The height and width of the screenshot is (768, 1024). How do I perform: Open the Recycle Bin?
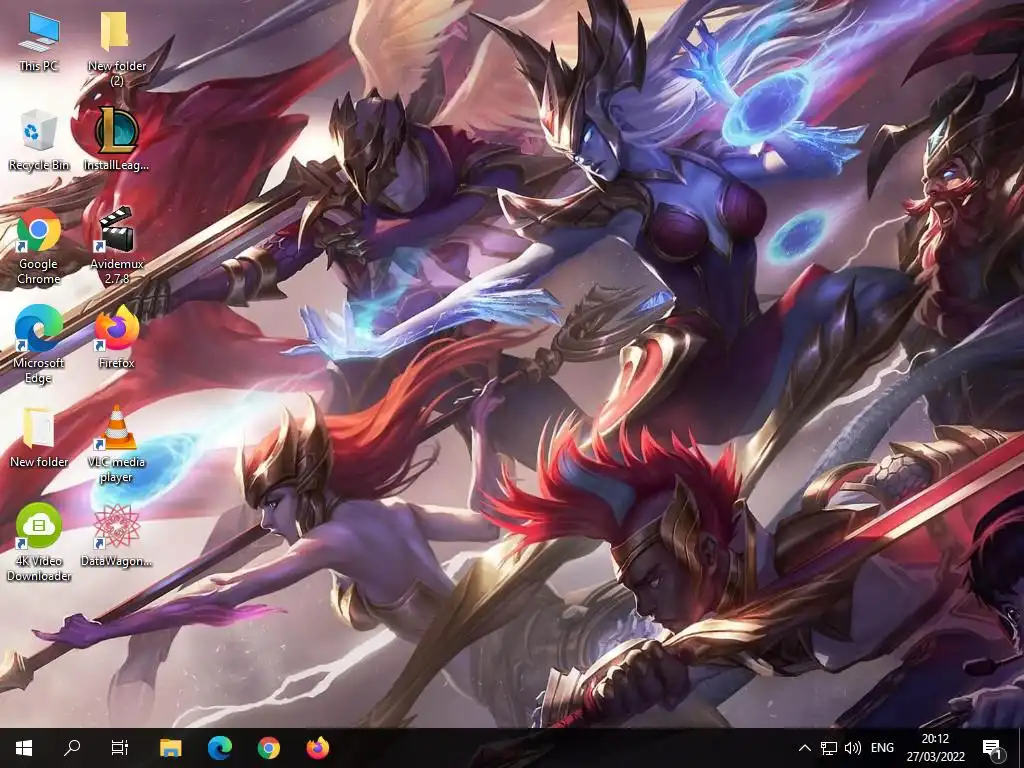tap(39, 140)
